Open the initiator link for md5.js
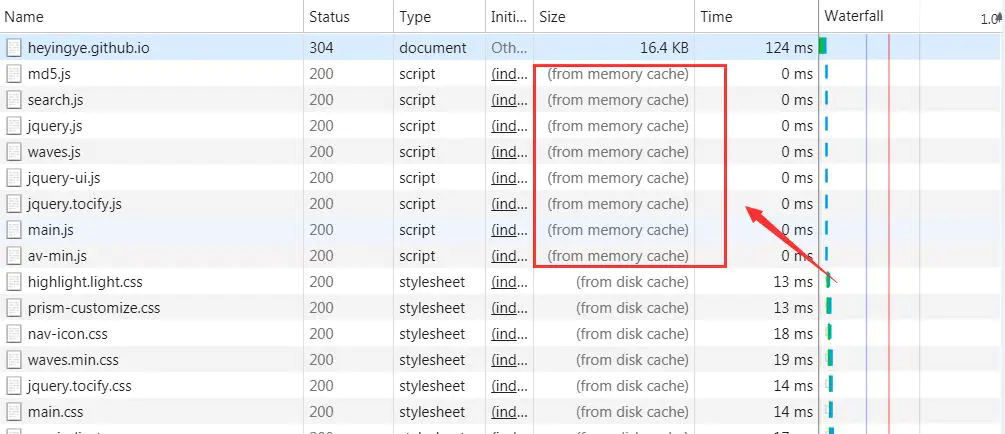The image size is (1005, 434). (507, 74)
